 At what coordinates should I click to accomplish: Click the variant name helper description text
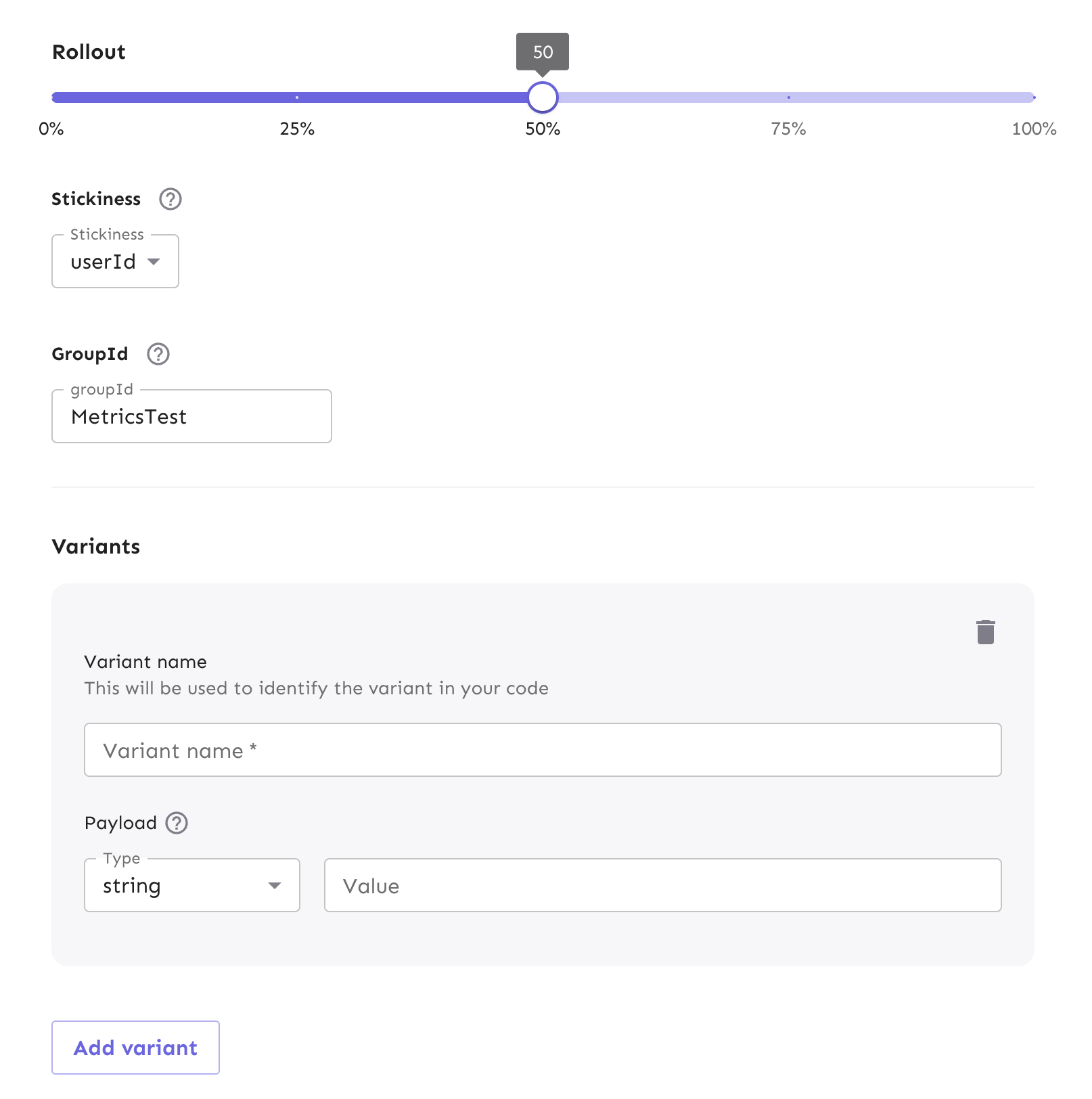click(316, 688)
